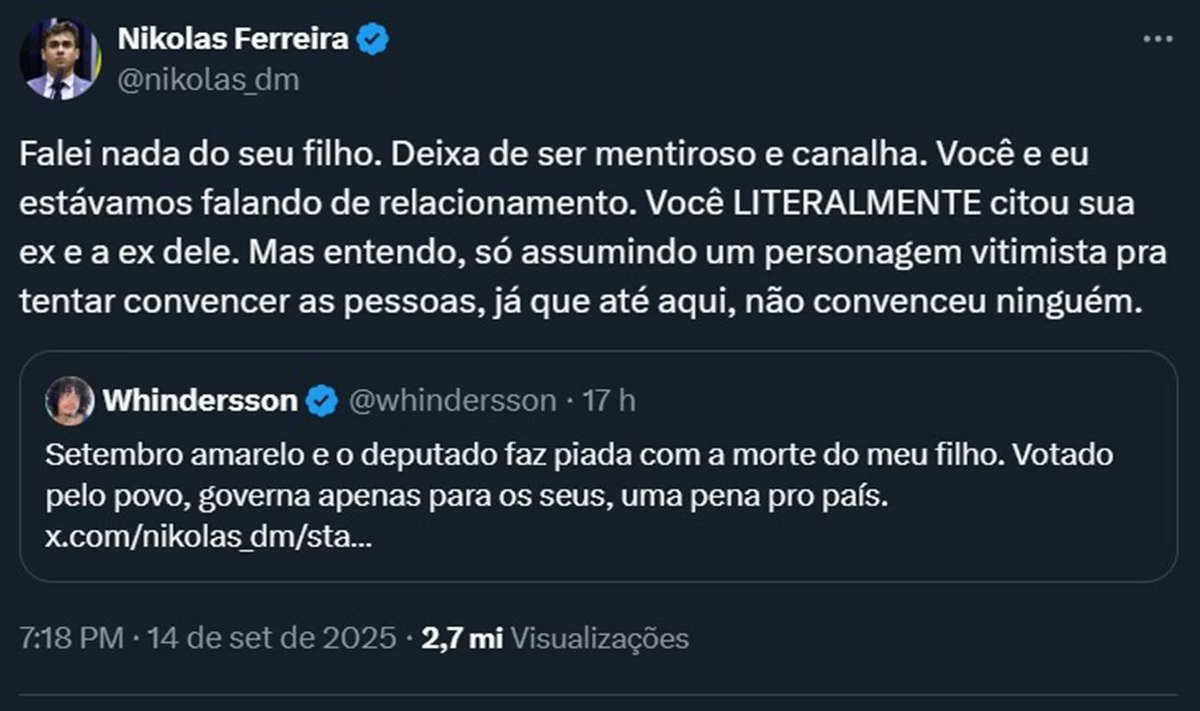Click the "2,7 mi" view count
Viewport: 1200px width, 711px height.
tap(461, 638)
